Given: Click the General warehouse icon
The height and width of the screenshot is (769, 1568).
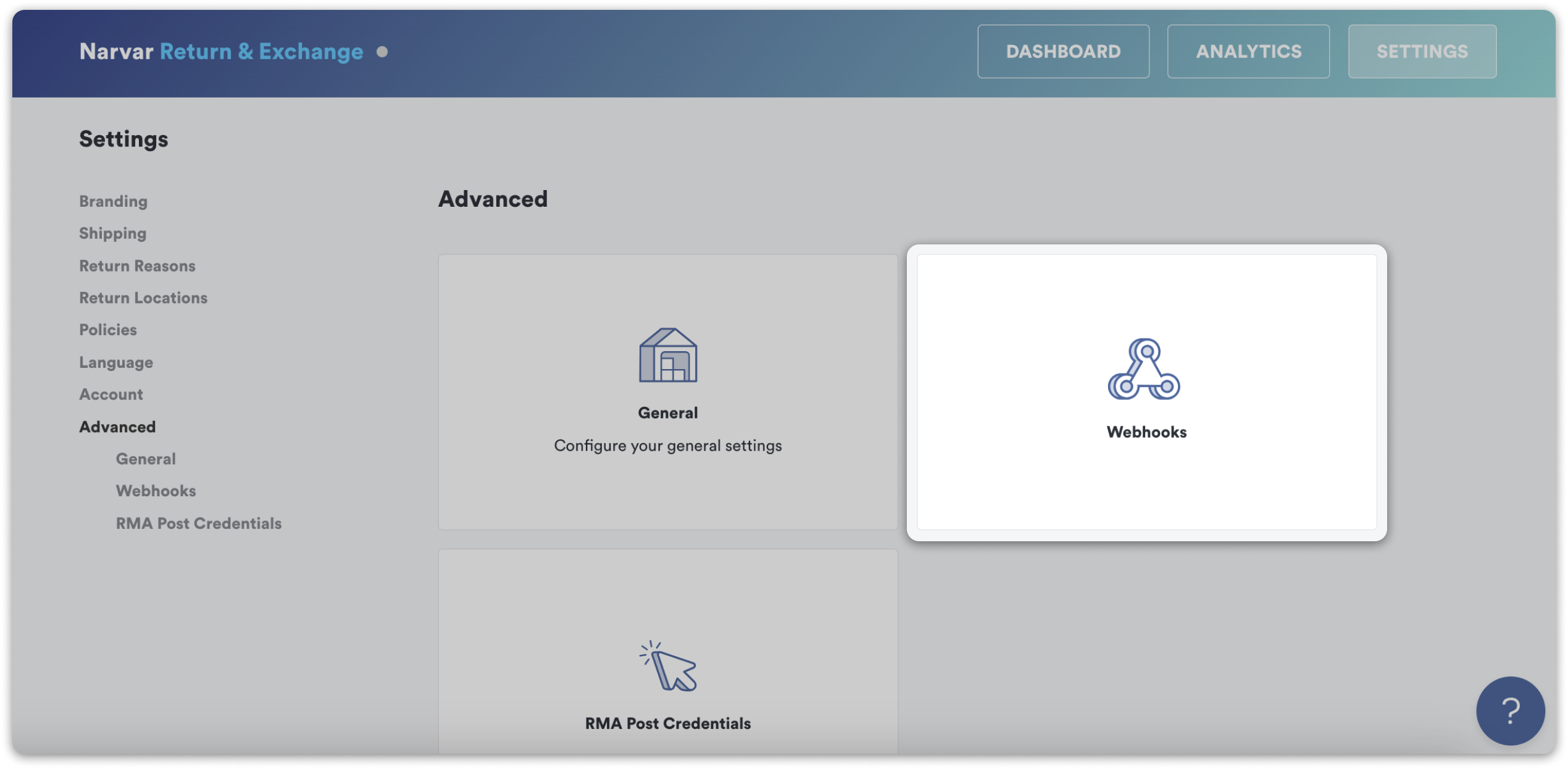Looking at the screenshot, I should pos(668,355).
